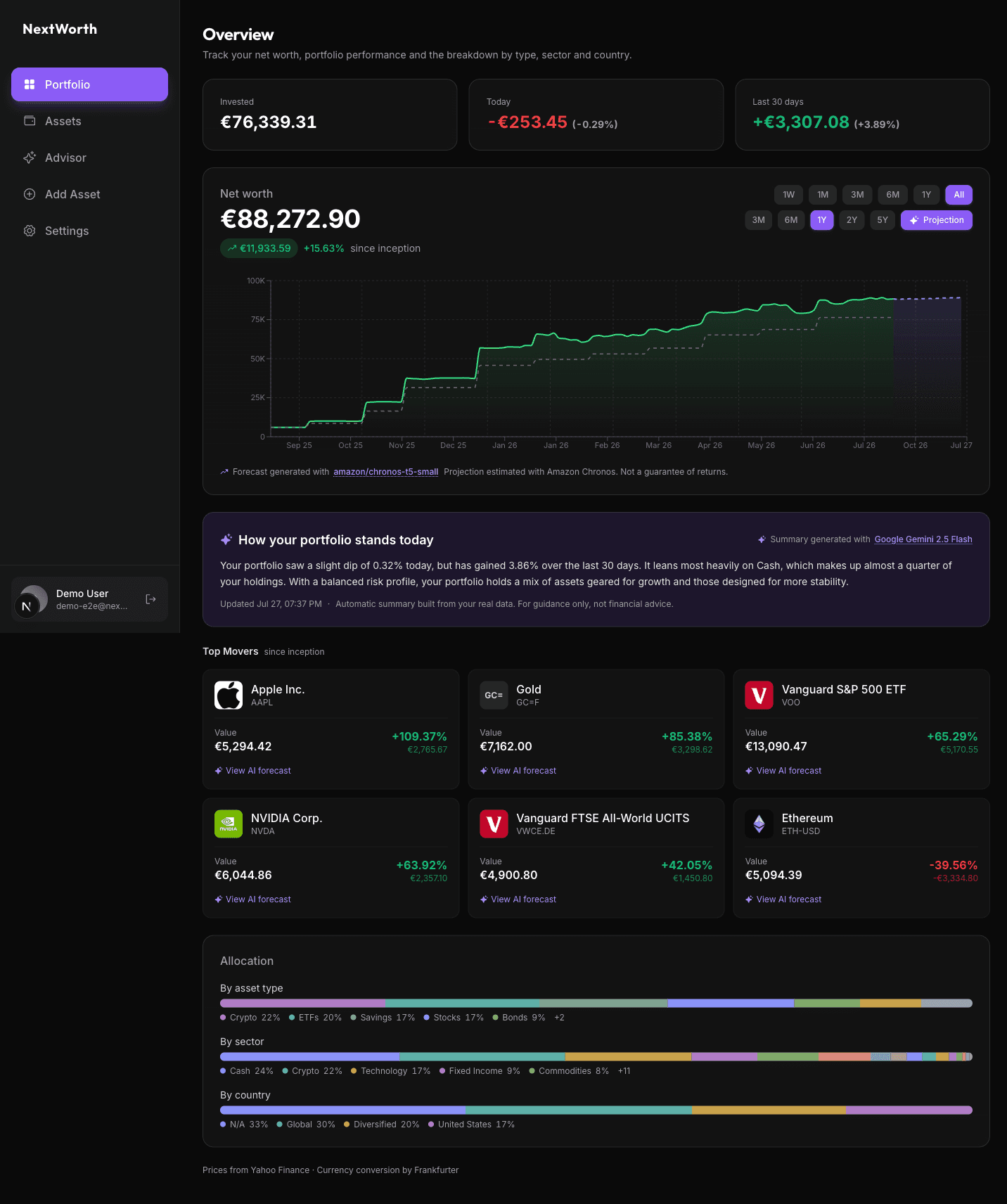Click the Apple Inc. logo icon
The width and height of the screenshot is (1007, 1204).
pos(229,695)
